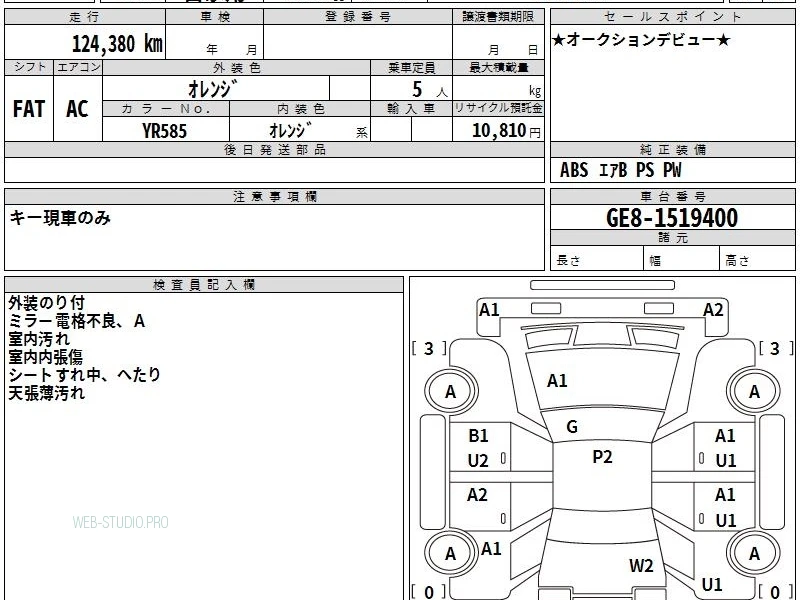Select the シフト label
Image resolution: width=800 pixels, height=600 pixels.
pyautogui.click(x=29, y=67)
